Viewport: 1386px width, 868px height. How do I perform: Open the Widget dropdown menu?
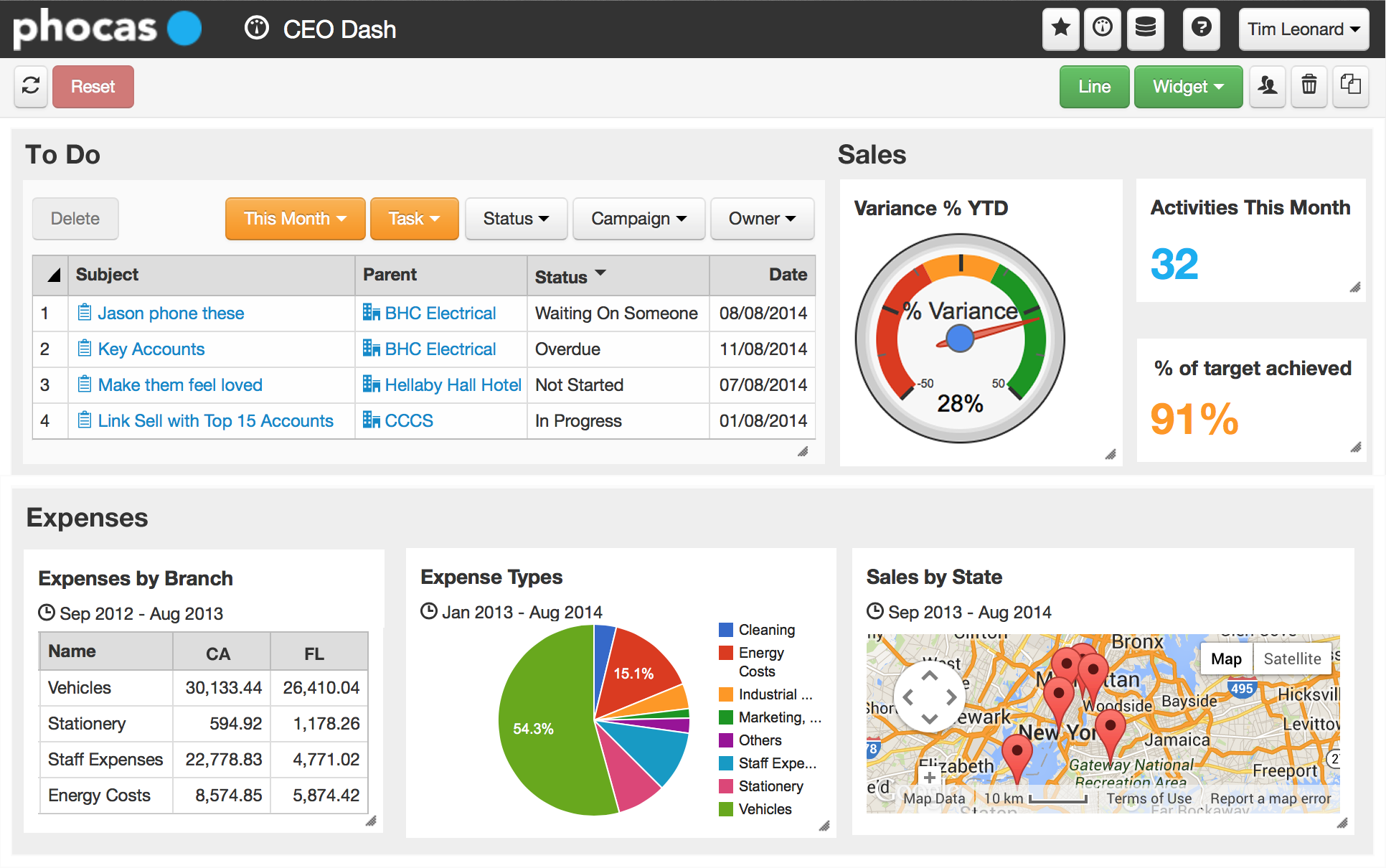1188,87
